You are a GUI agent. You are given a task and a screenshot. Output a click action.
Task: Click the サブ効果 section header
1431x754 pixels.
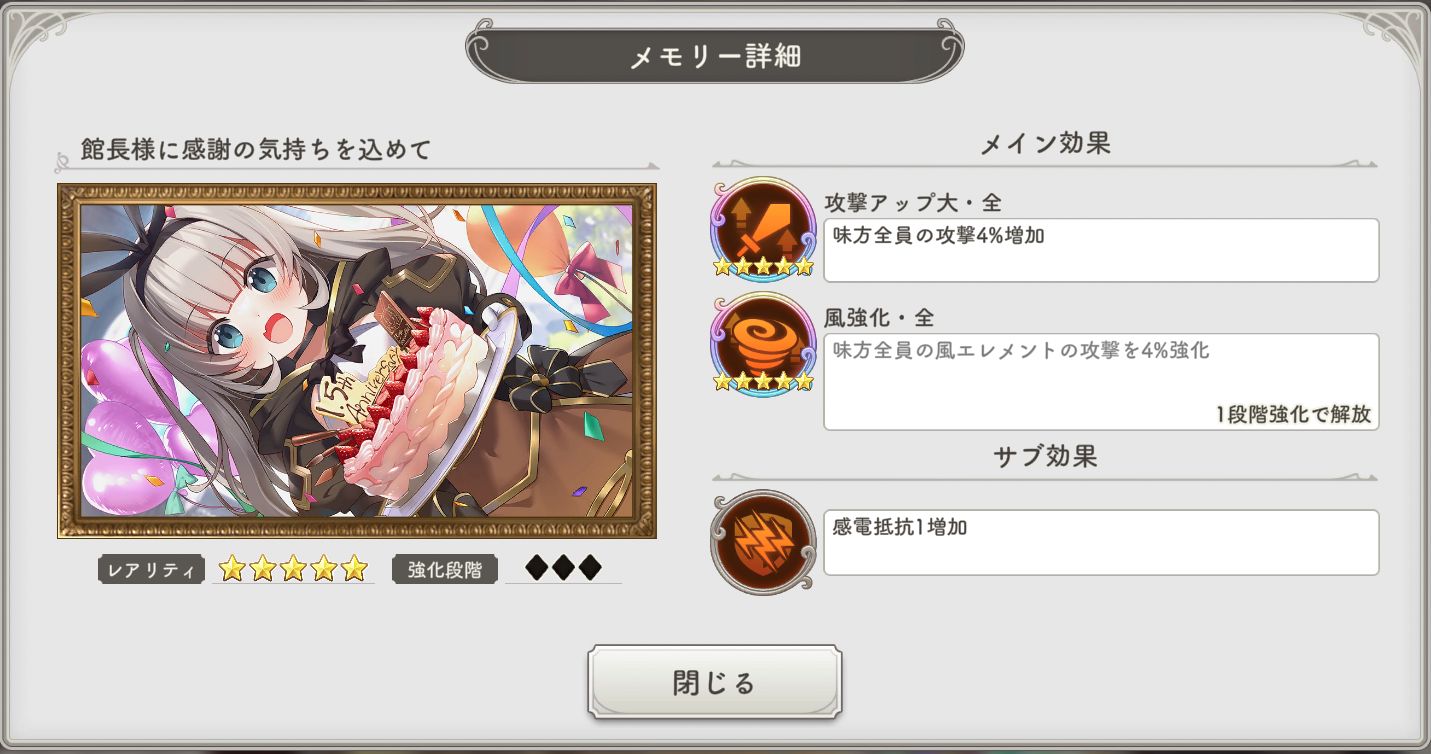click(x=1045, y=457)
